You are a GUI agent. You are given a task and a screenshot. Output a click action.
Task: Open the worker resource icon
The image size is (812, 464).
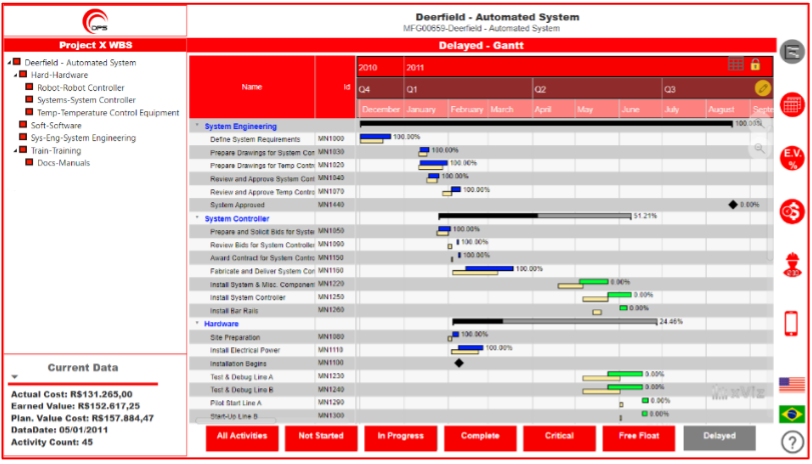tap(791, 266)
